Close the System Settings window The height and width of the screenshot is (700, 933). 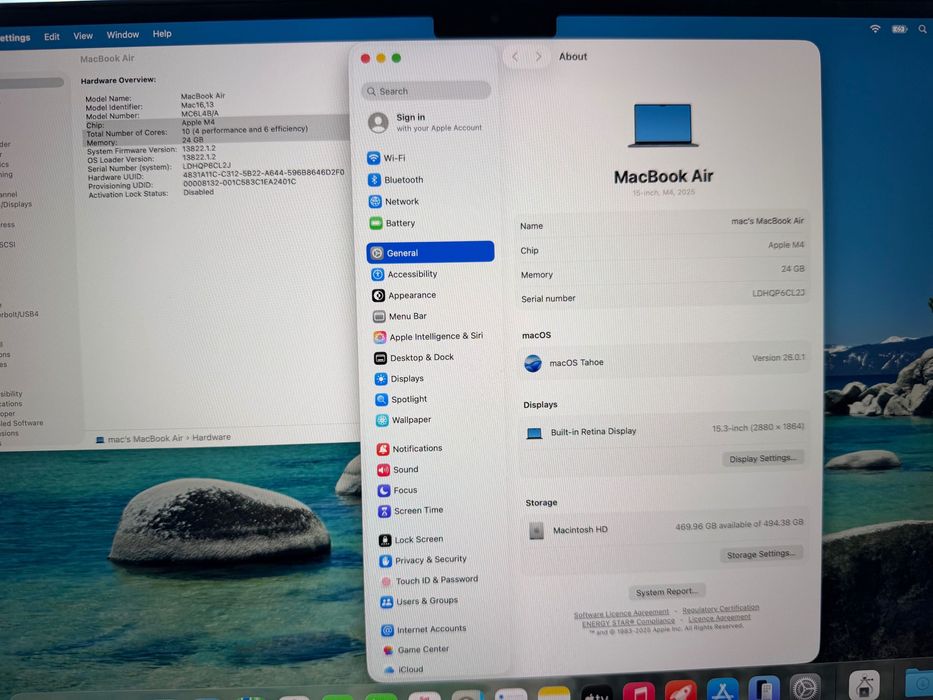(x=365, y=58)
